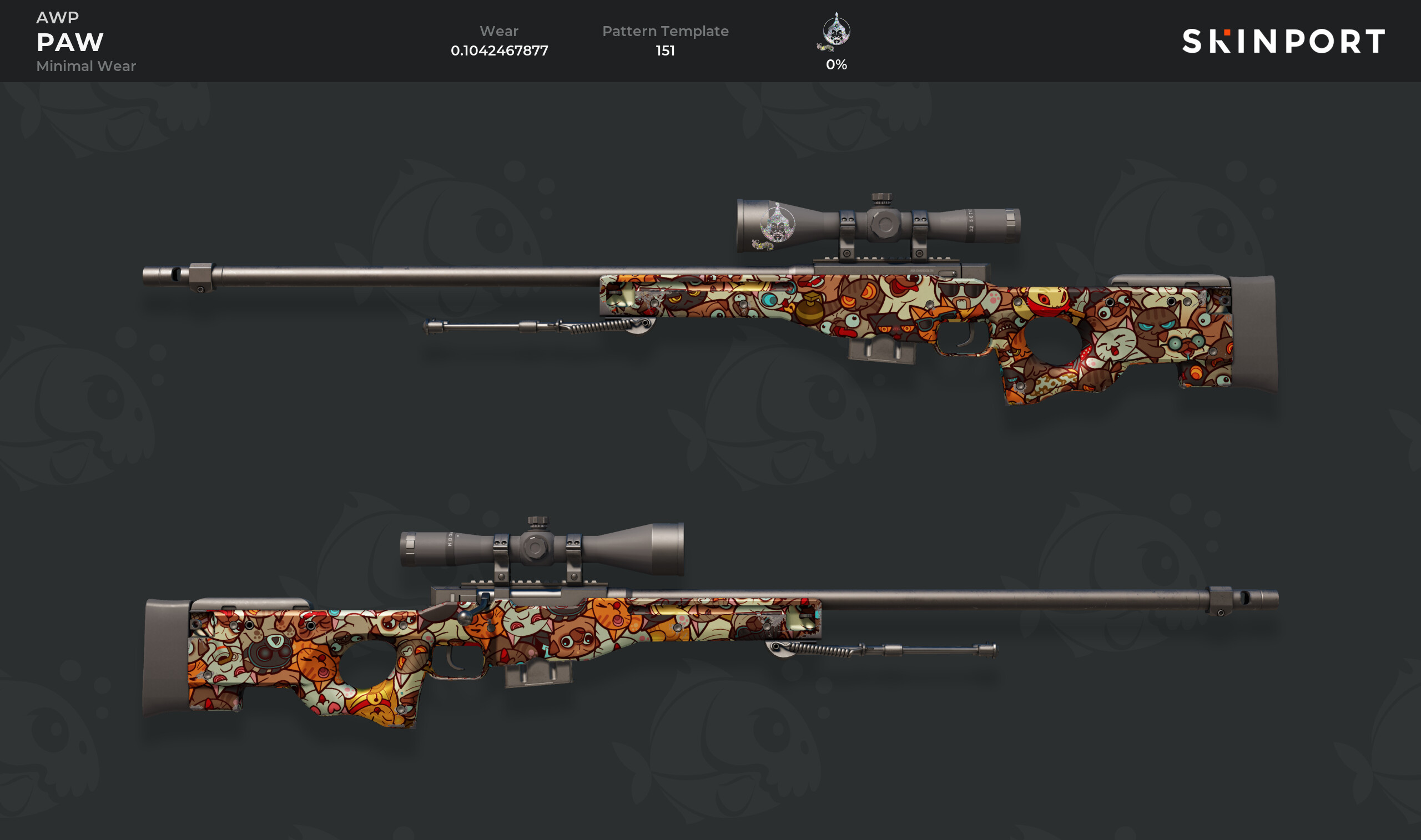Viewport: 1421px width, 840px height.
Task: Click the lower rifle's scope
Action: [542, 548]
